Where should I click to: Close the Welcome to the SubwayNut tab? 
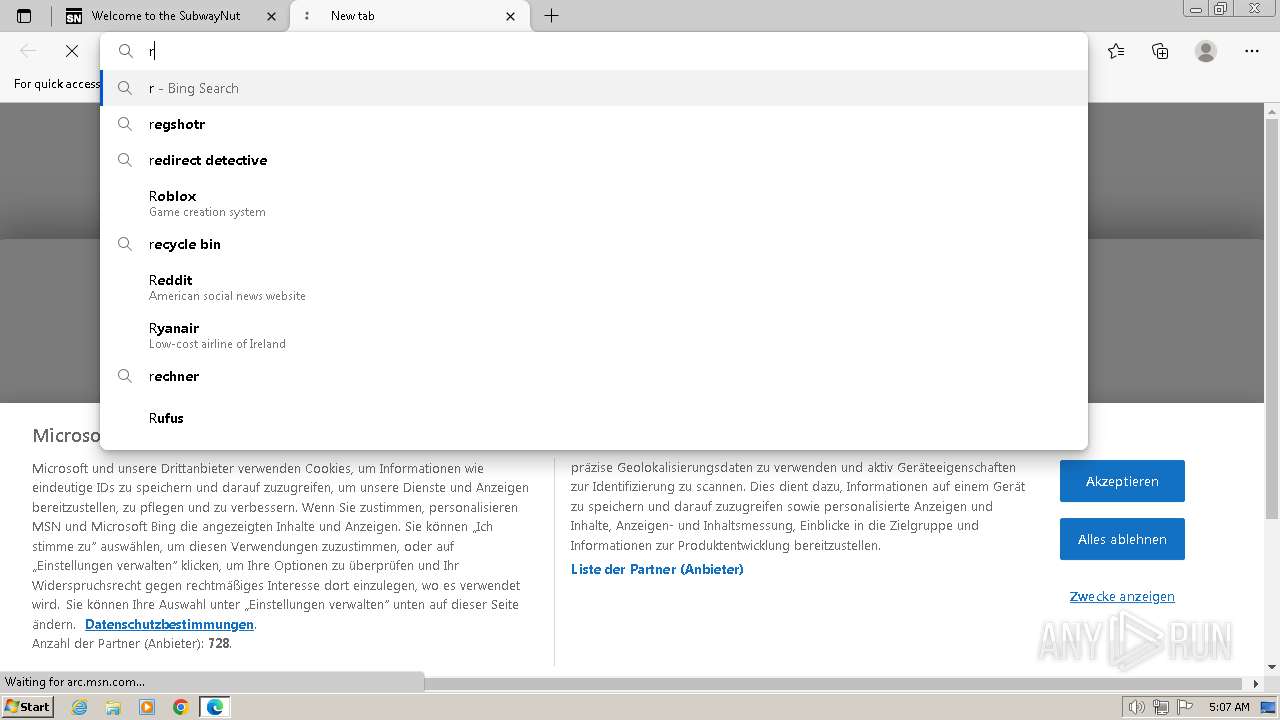pyautogui.click(x=271, y=16)
